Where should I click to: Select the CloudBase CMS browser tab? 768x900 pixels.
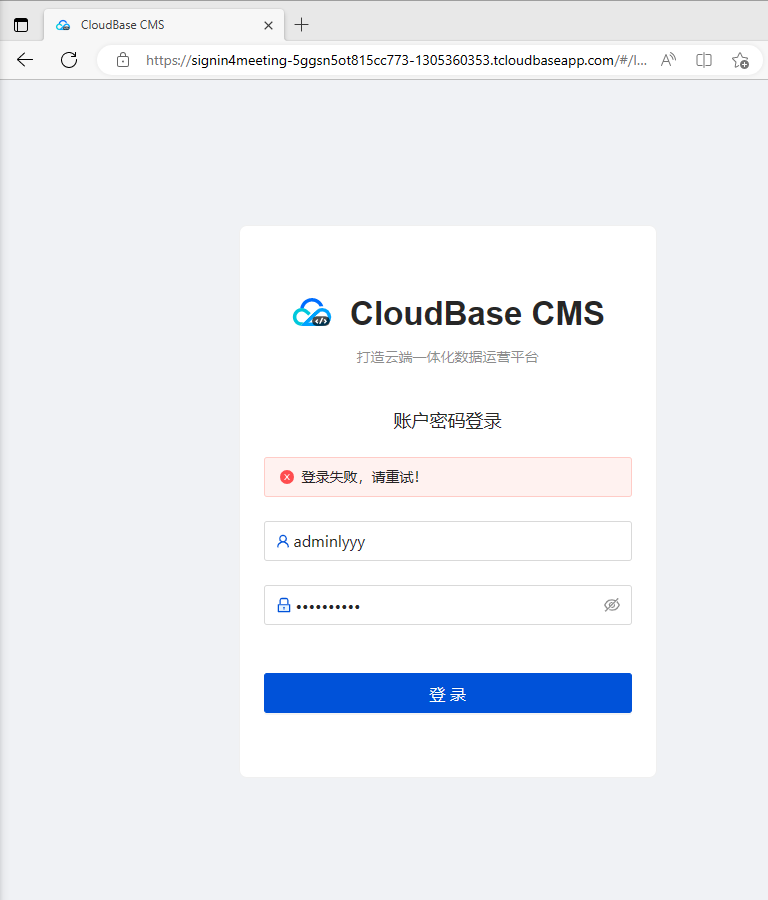(164, 25)
